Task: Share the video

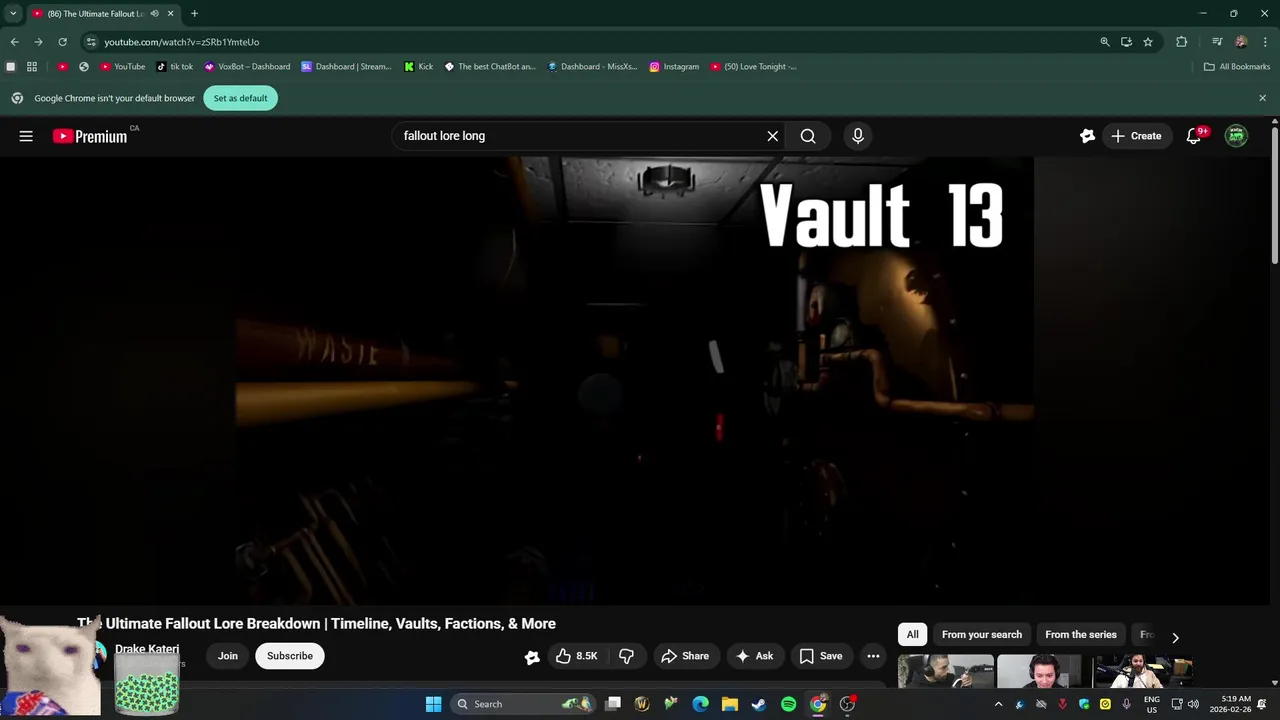Action: (x=685, y=656)
